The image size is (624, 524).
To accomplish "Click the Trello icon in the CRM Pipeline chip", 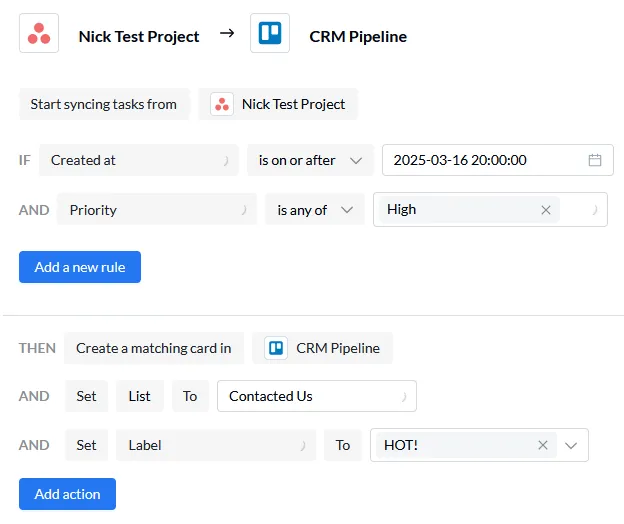I will click(x=276, y=348).
